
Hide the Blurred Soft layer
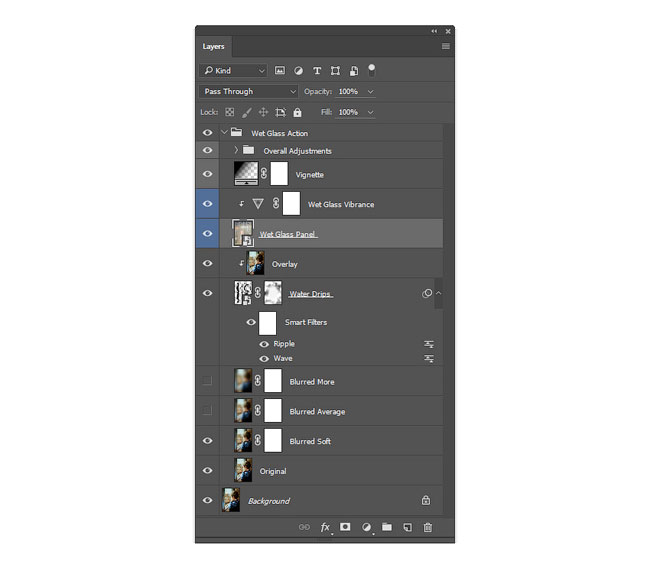click(x=207, y=440)
